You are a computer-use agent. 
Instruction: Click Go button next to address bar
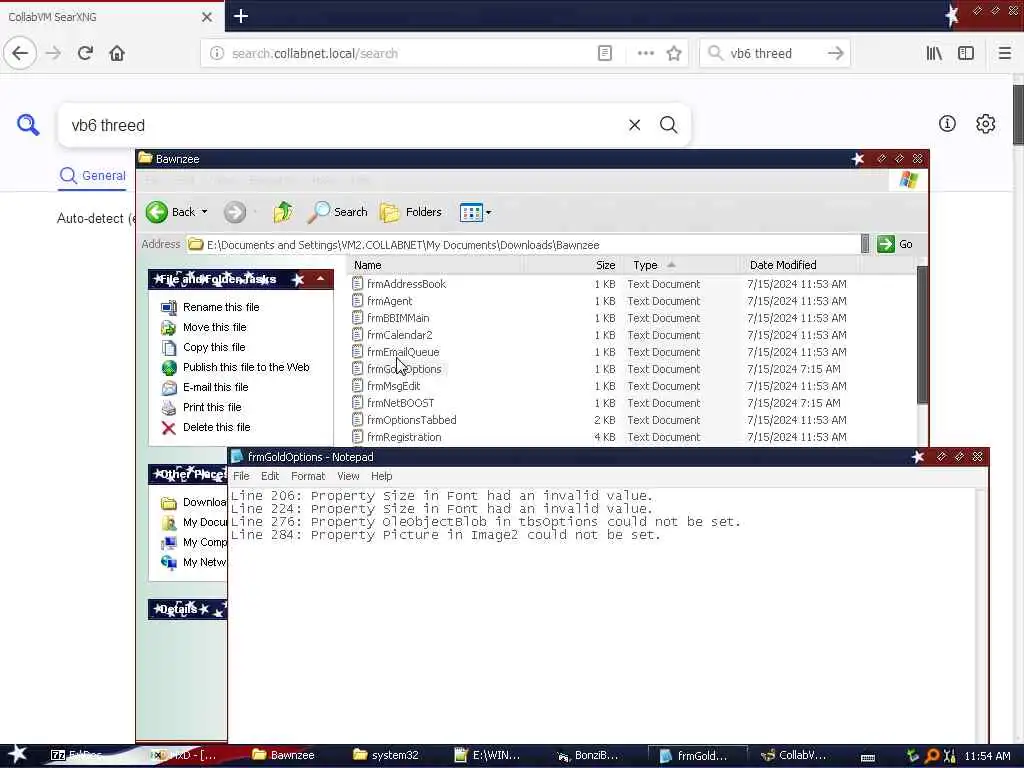point(895,244)
